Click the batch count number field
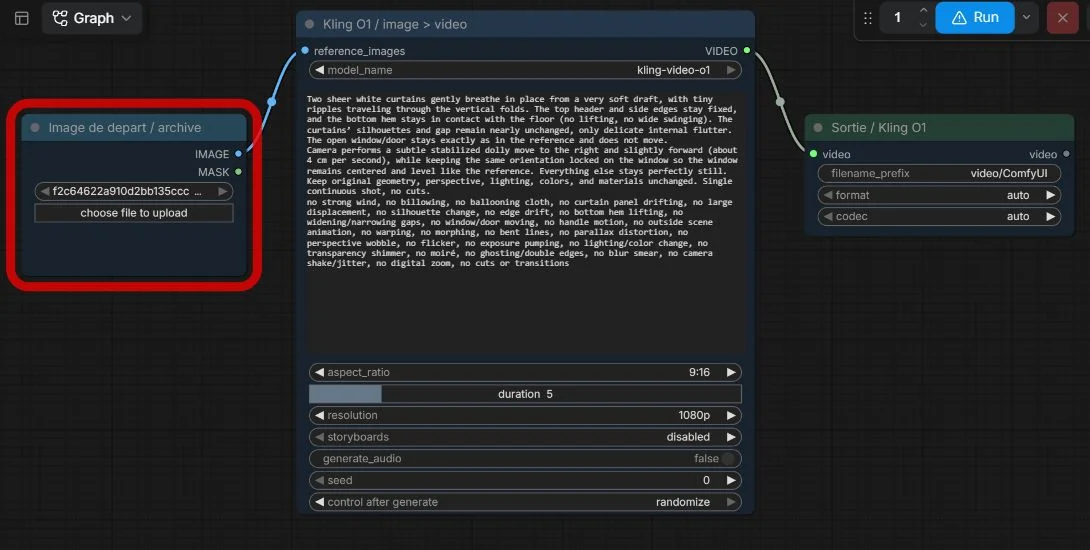The image size is (1090, 550). [897, 17]
